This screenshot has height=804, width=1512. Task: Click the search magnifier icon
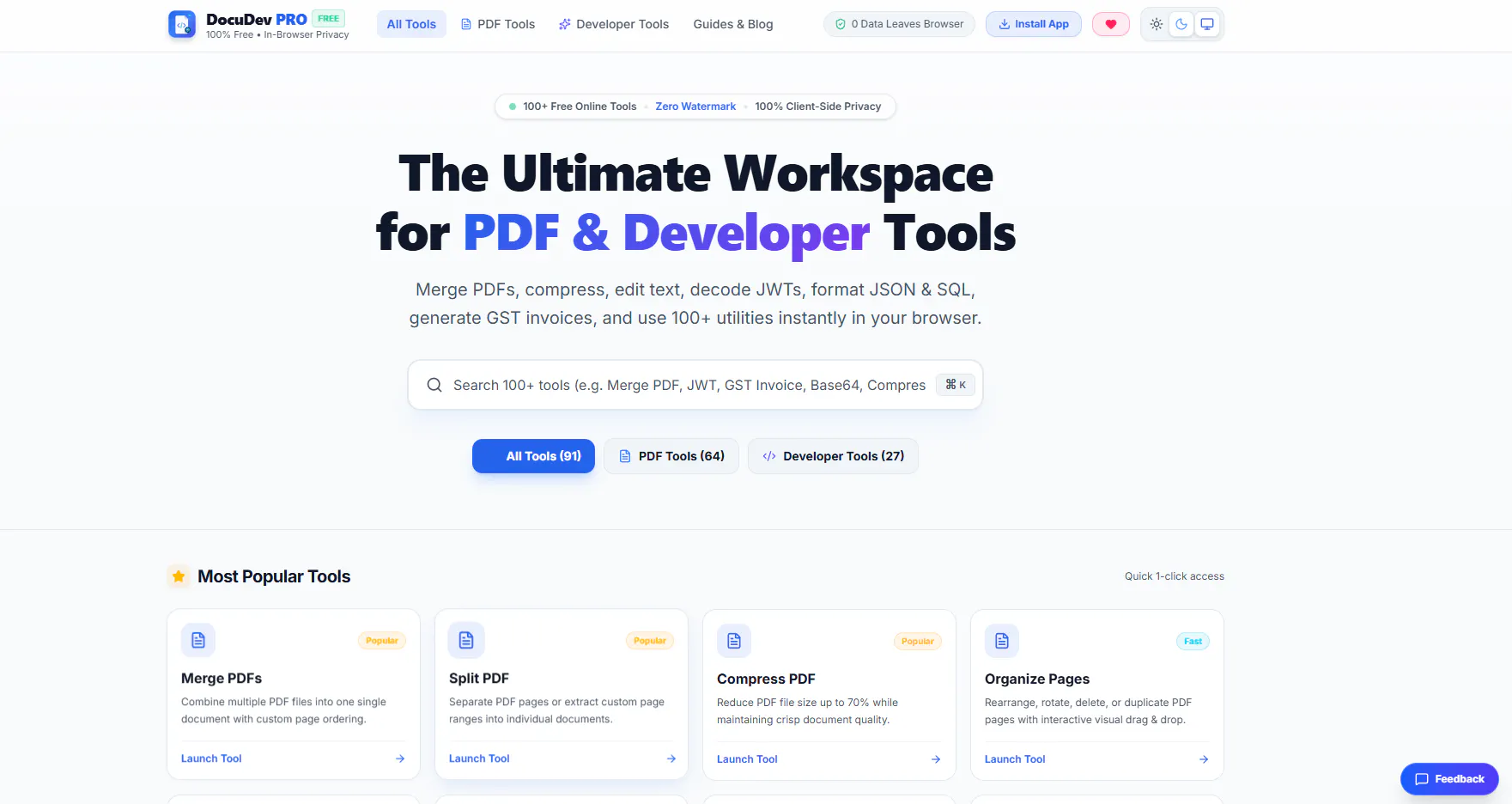[x=434, y=385]
